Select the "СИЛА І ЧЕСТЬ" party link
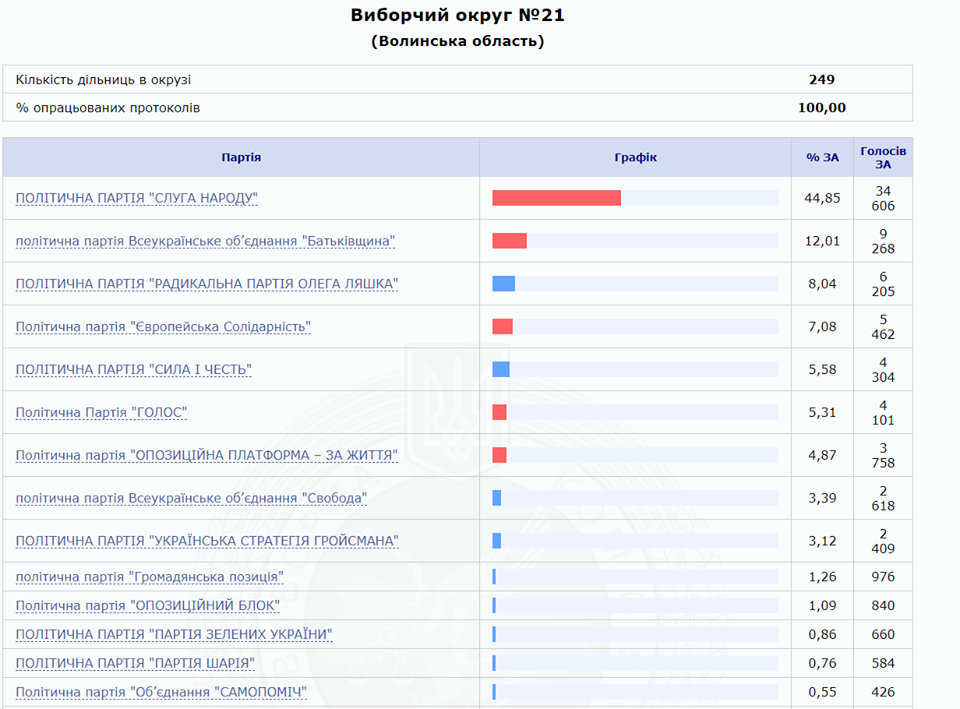The width and height of the screenshot is (960, 709). coord(134,370)
